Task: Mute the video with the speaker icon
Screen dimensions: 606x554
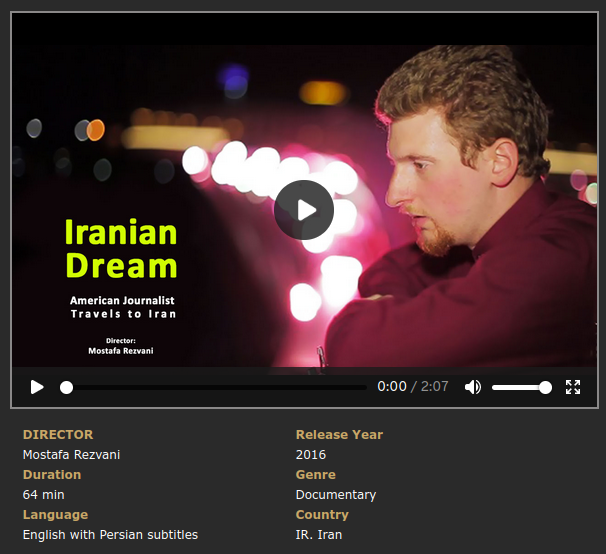Action: click(473, 387)
